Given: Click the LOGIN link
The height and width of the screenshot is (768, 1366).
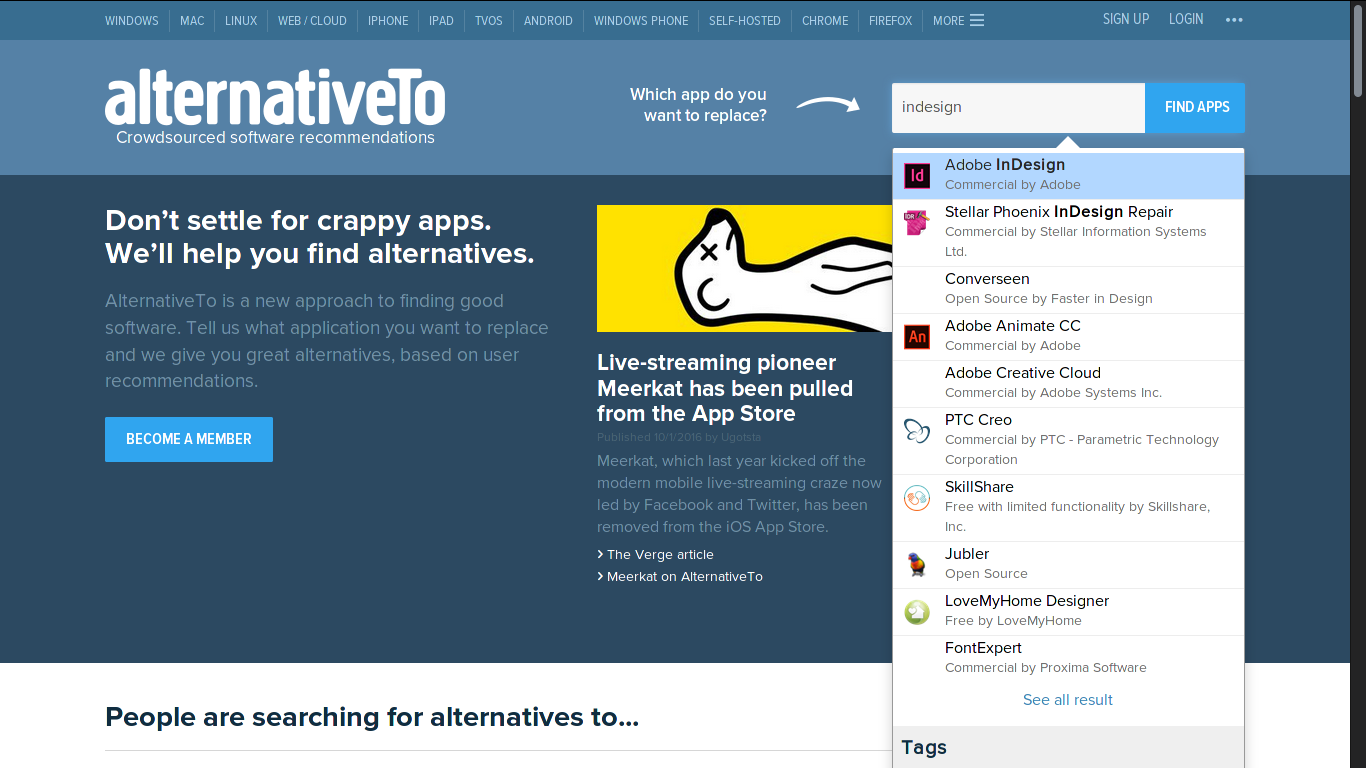Looking at the screenshot, I should click(x=1186, y=19).
